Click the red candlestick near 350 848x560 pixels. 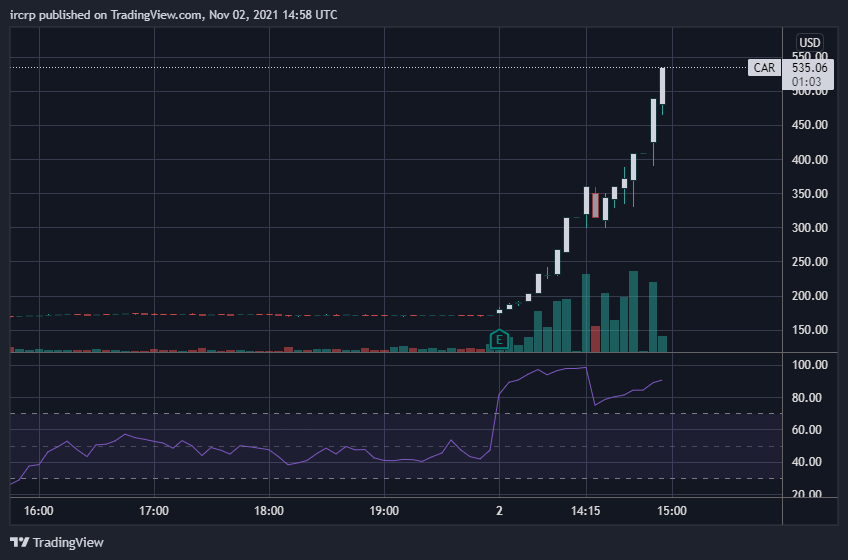click(x=595, y=205)
